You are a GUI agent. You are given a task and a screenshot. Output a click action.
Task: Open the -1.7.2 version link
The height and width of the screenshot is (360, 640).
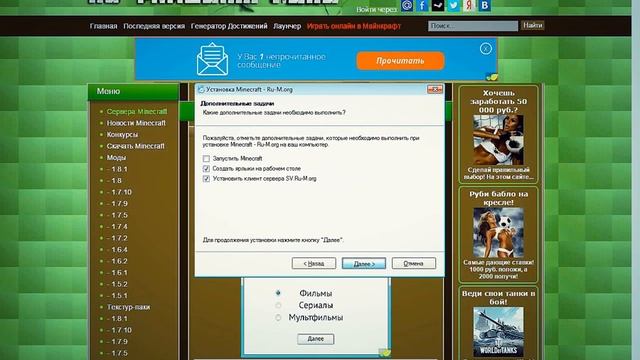(x=117, y=238)
